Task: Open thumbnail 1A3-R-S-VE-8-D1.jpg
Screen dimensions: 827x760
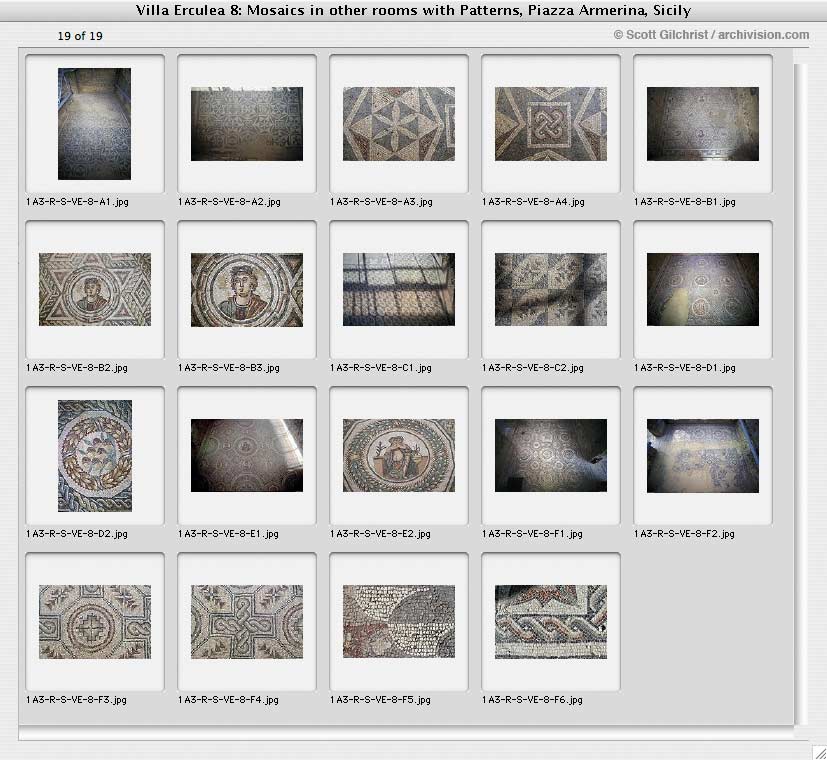Action: click(x=703, y=290)
